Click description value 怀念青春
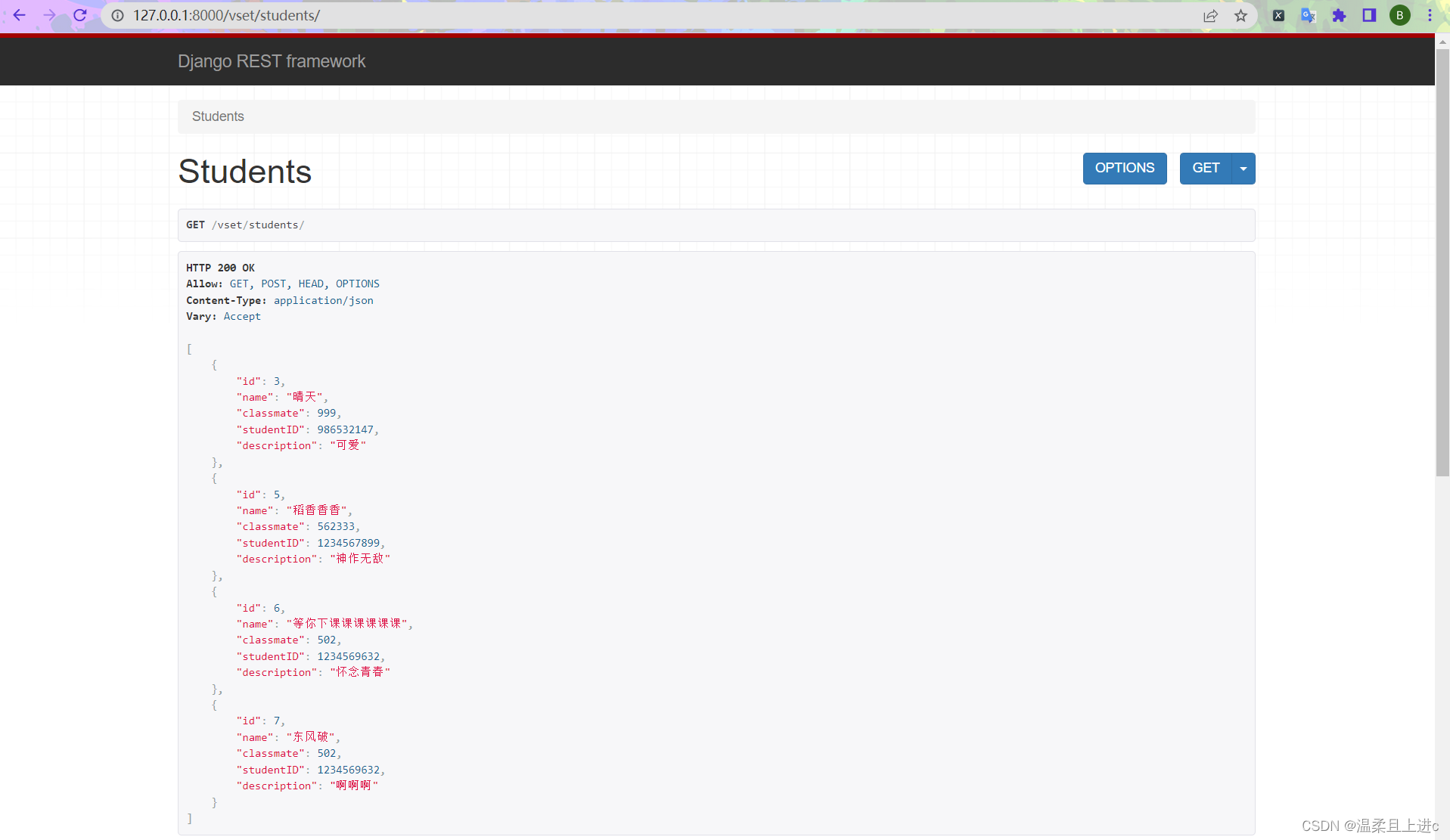Screen dimensions: 1450x840 pyautogui.click(x=360, y=672)
